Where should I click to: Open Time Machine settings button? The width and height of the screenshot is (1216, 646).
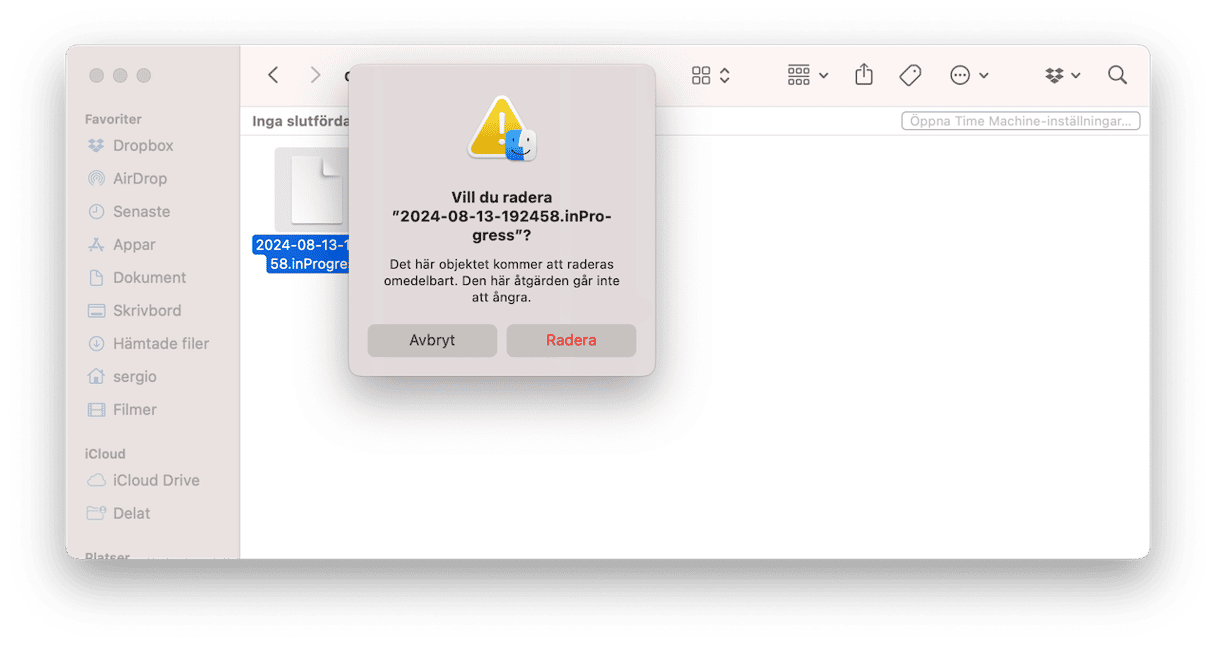tap(1020, 121)
